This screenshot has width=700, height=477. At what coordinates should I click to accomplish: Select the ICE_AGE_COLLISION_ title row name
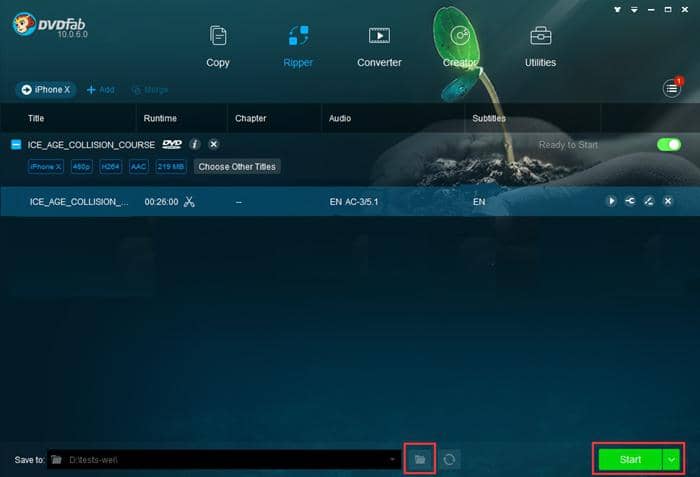(79, 202)
